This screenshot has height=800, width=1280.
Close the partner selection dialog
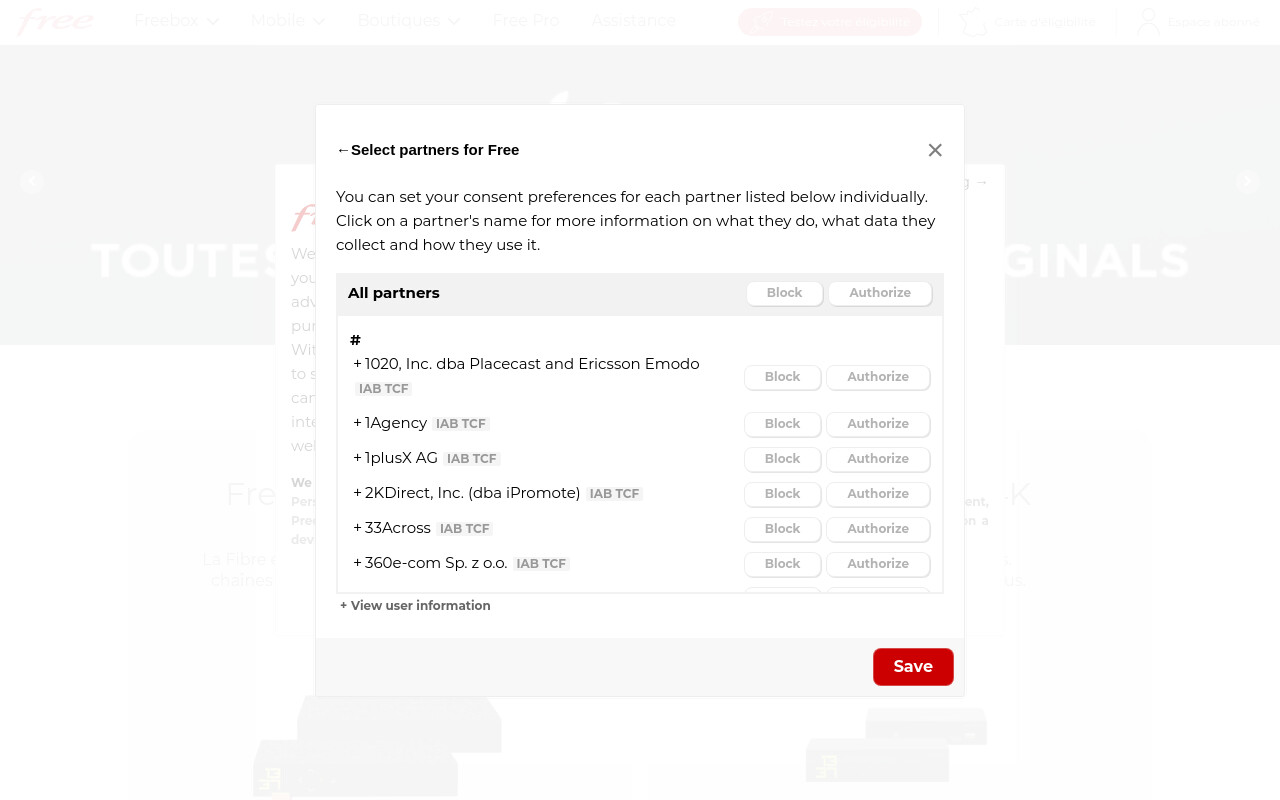[935, 150]
